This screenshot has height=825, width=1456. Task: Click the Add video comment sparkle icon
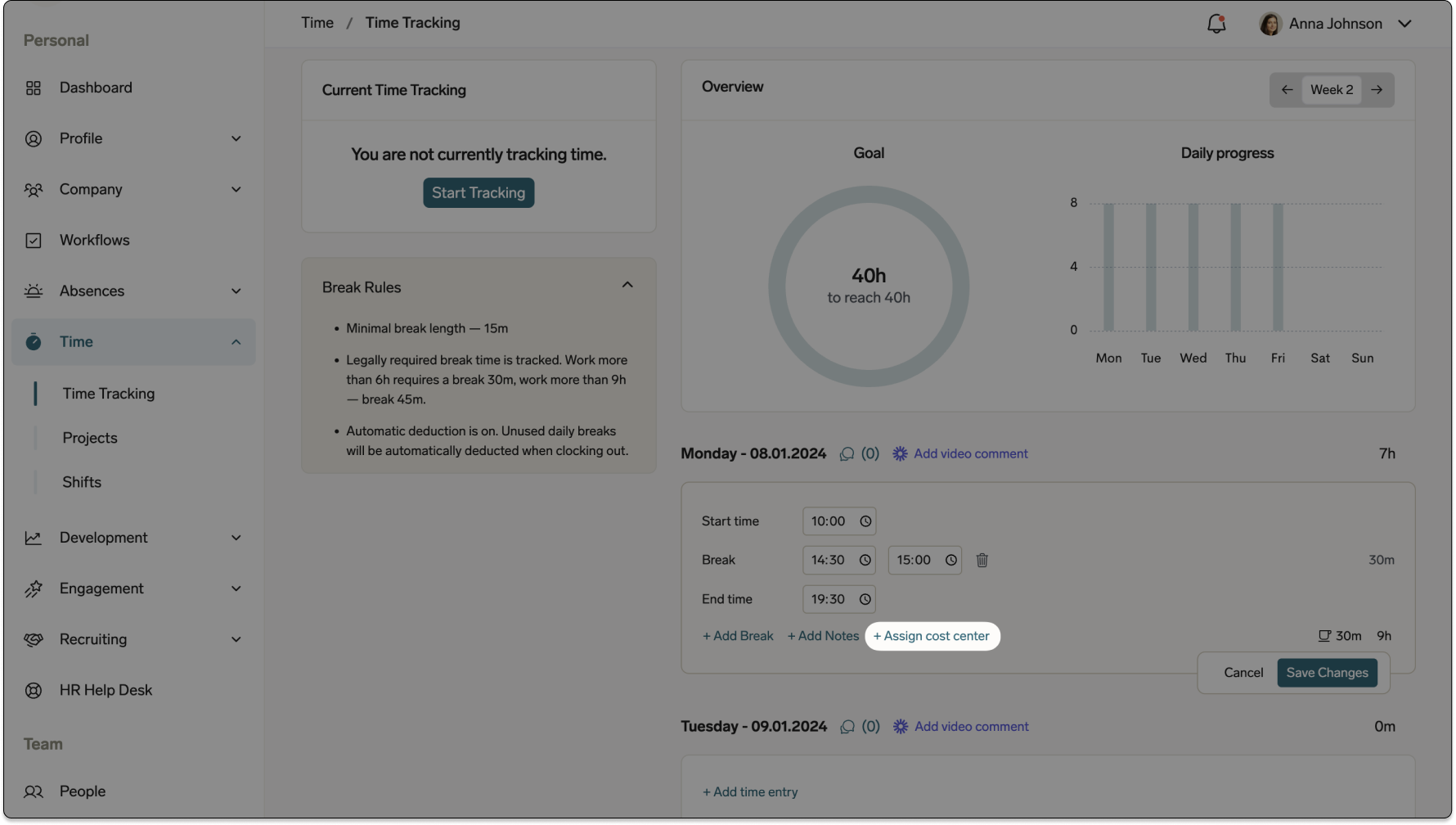(900, 453)
